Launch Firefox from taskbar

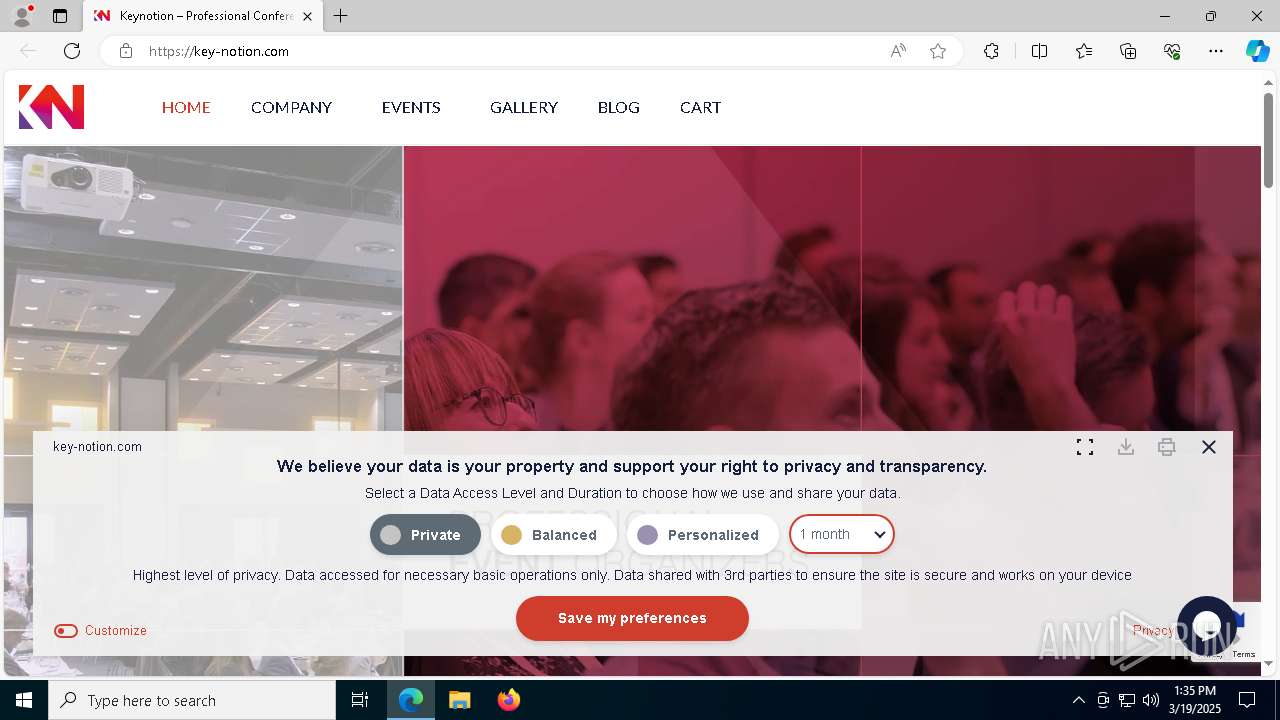click(509, 700)
